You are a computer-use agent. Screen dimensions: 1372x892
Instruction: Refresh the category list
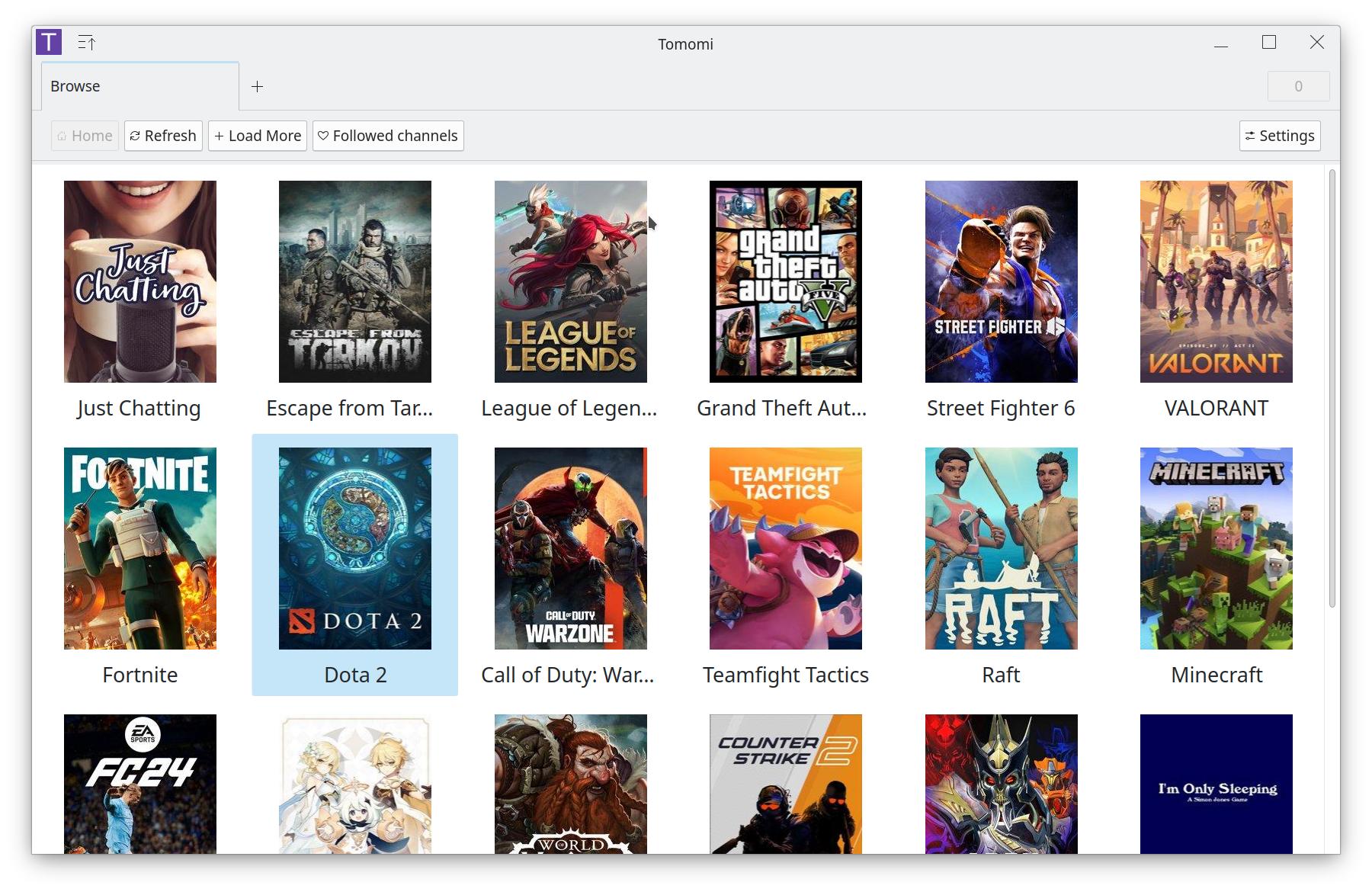(163, 136)
